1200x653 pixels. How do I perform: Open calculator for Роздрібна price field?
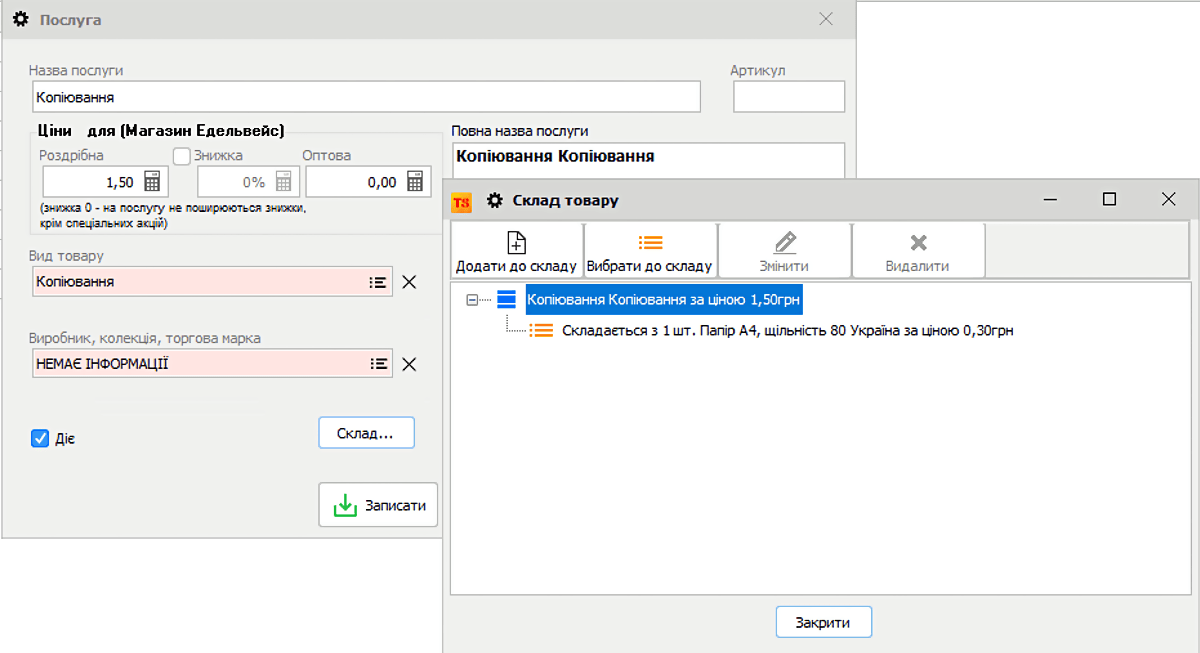click(152, 182)
